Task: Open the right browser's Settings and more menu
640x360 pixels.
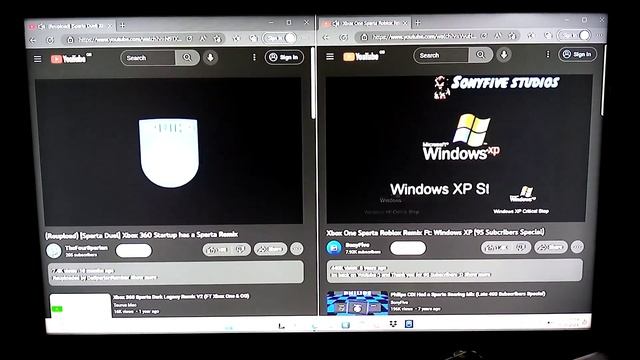Action: coord(600,35)
